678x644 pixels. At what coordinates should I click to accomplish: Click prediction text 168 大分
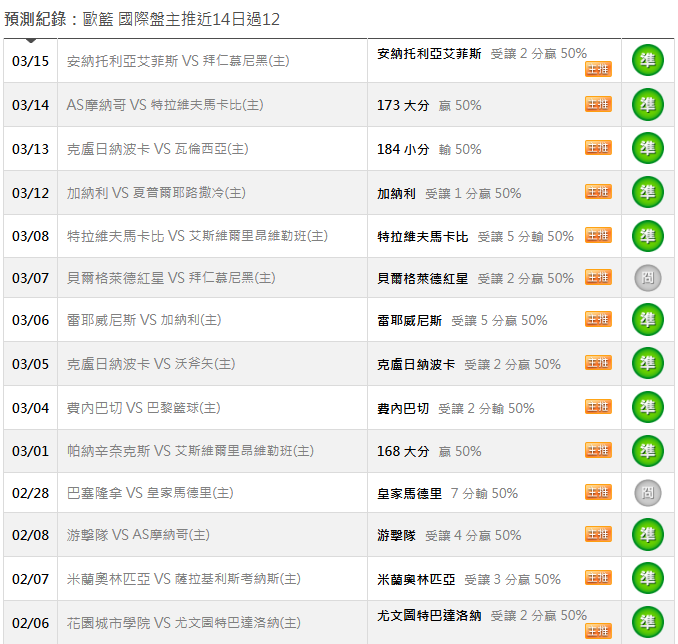(x=403, y=451)
